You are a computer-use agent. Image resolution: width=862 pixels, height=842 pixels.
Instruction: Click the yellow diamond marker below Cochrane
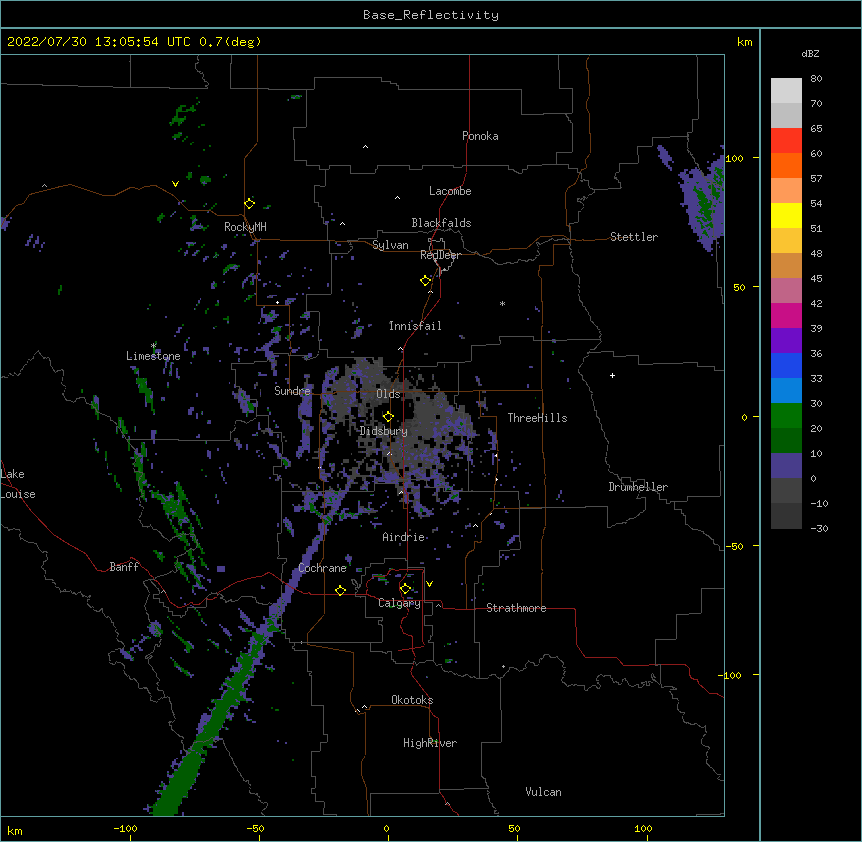[x=340, y=590]
